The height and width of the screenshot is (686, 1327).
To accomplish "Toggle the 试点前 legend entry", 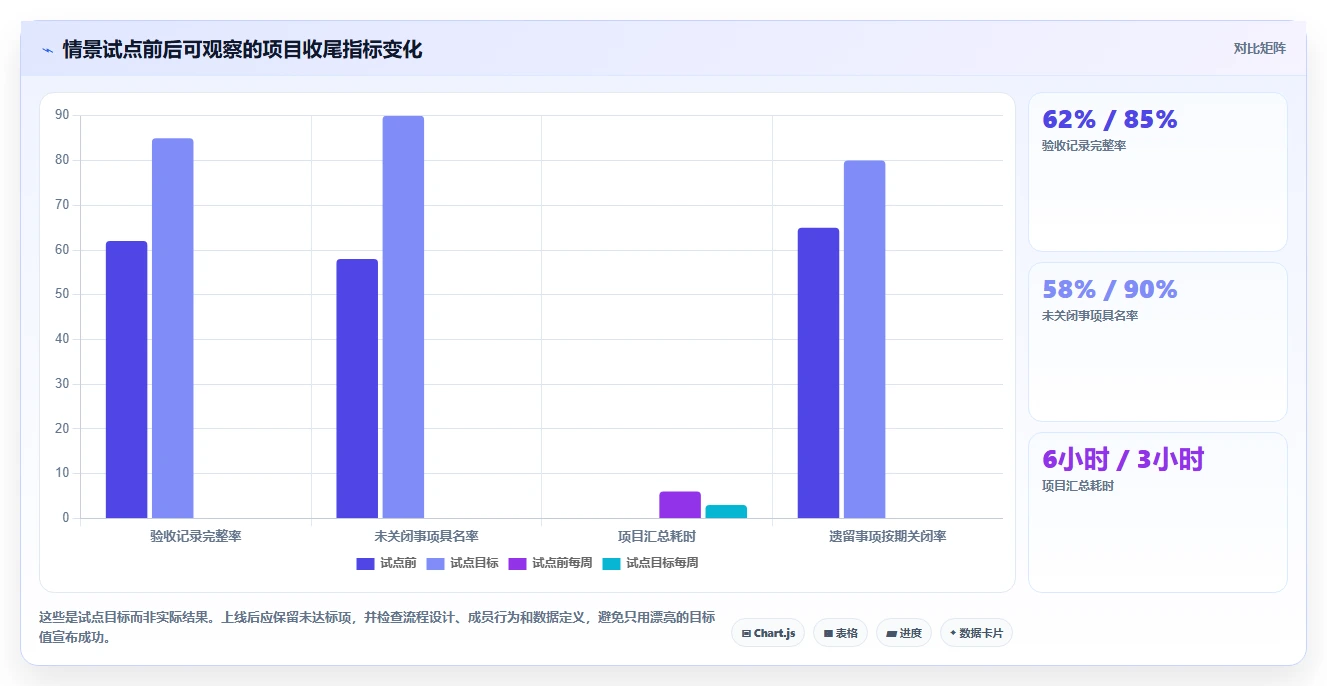I will pyautogui.click(x=386, y=563).
